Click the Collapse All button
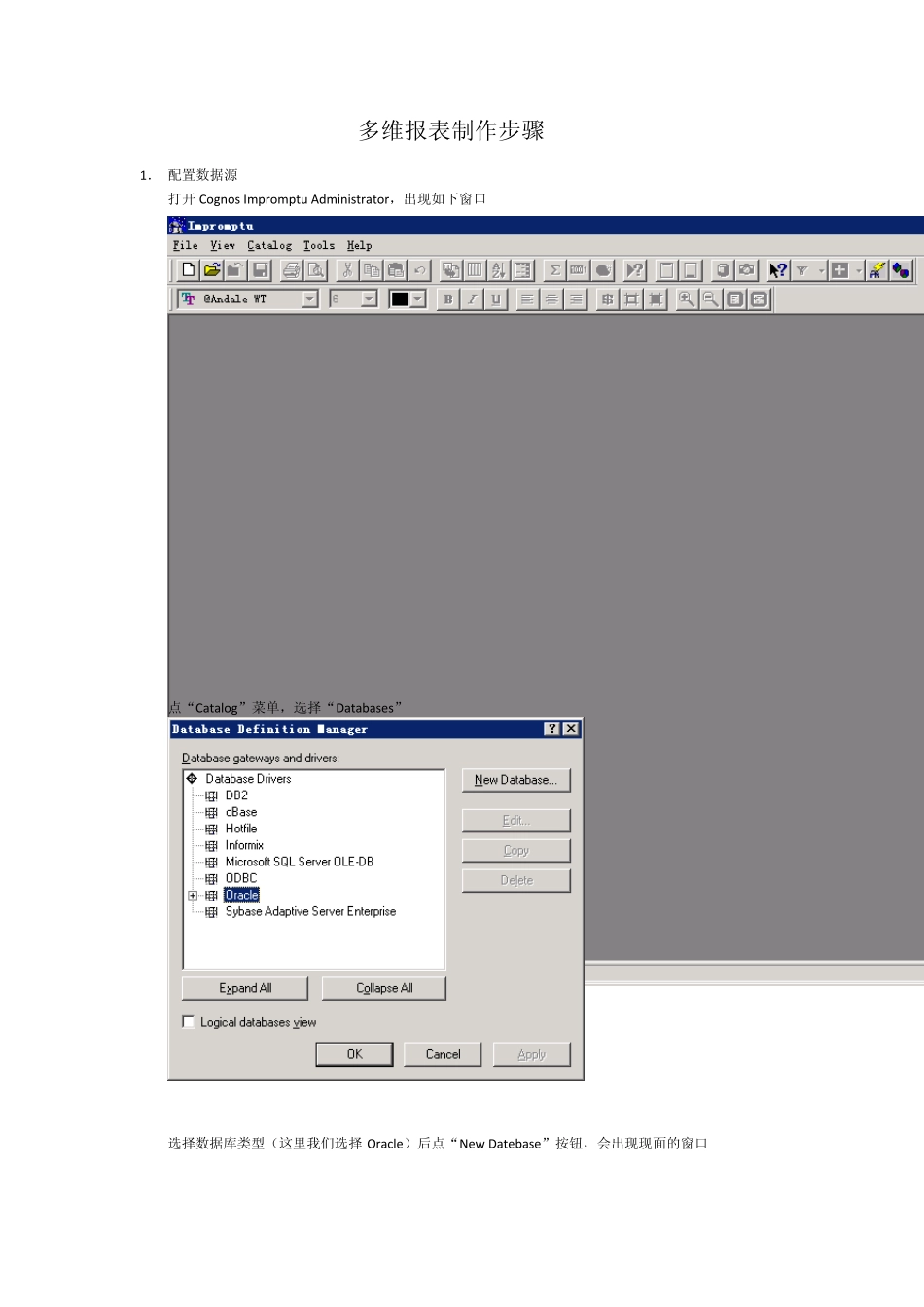This screenshot has height=1307, width=924. [x=384, y=988]
